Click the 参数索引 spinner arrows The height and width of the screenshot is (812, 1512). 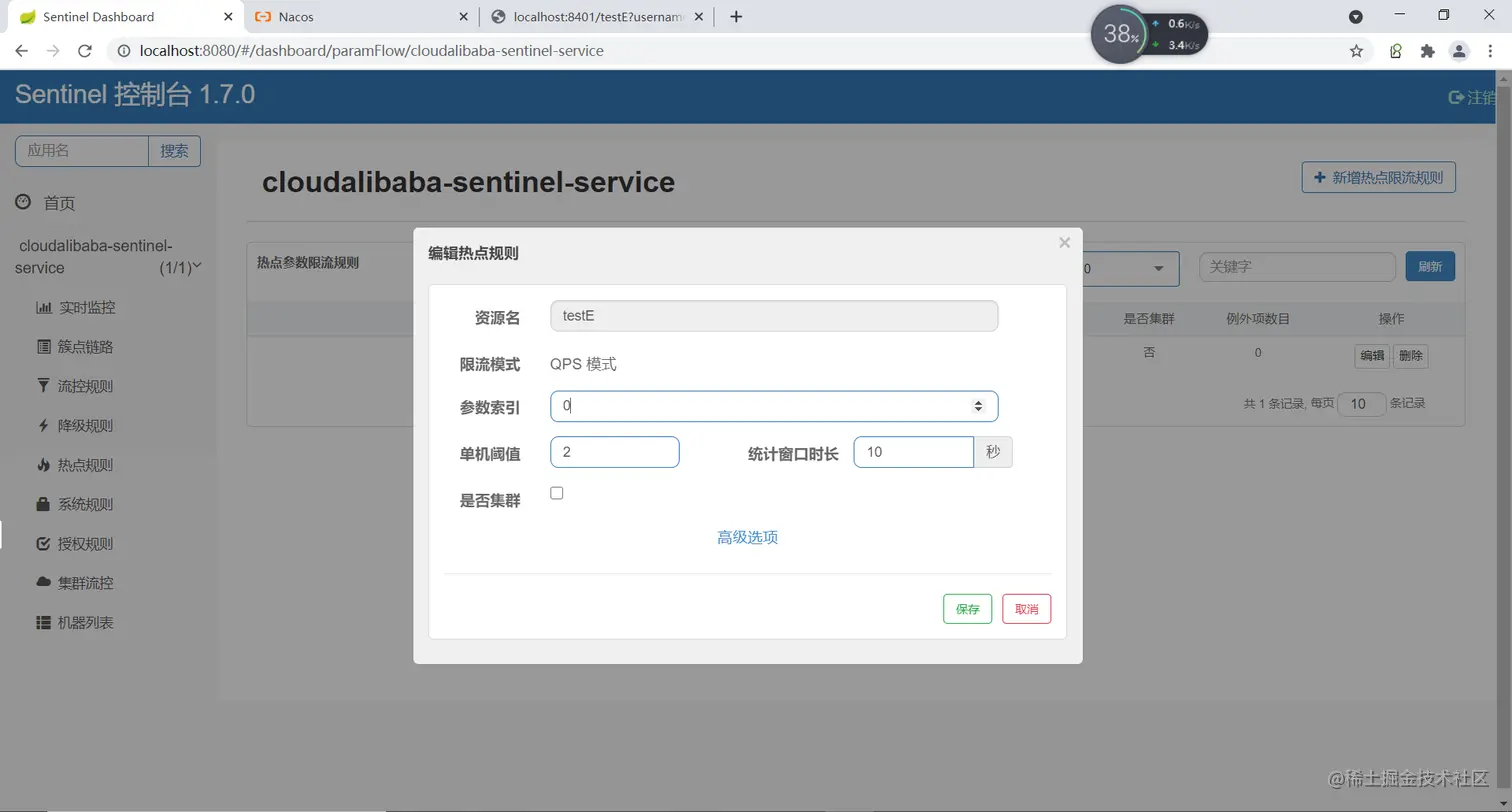978,406
